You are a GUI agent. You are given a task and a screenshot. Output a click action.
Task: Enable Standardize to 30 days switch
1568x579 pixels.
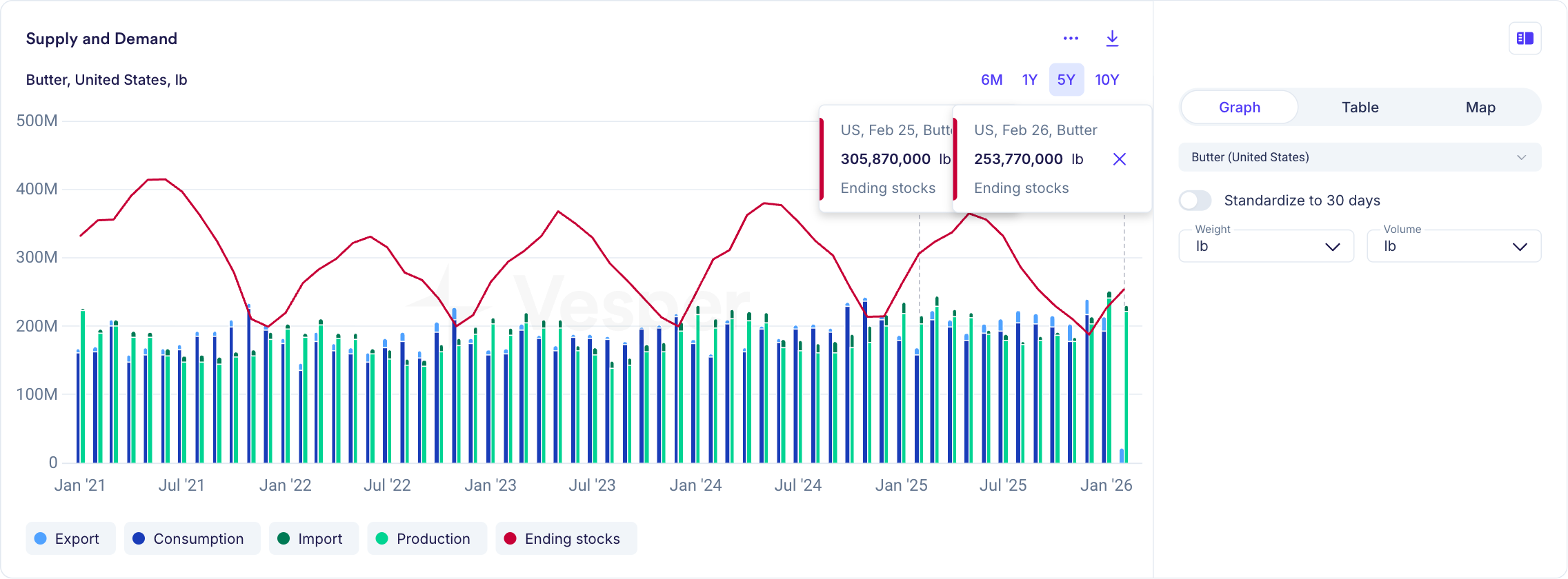(1195, 201)
